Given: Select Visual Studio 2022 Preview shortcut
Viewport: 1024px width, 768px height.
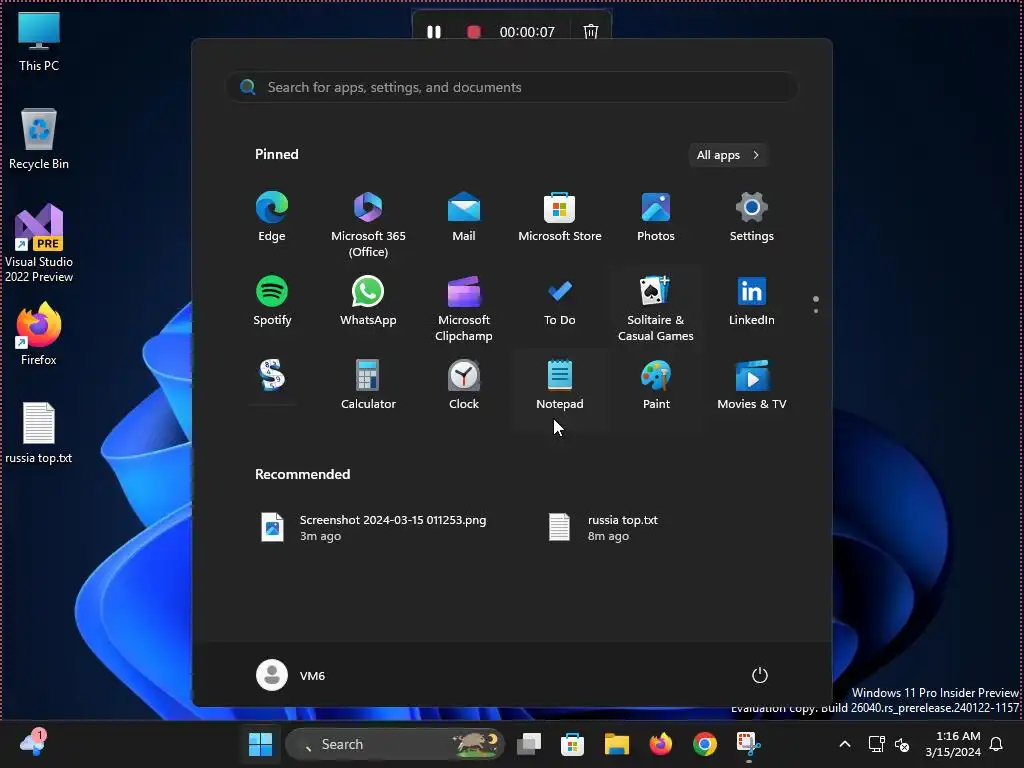Looking at the screenshot, I should [x=39, y=243].
